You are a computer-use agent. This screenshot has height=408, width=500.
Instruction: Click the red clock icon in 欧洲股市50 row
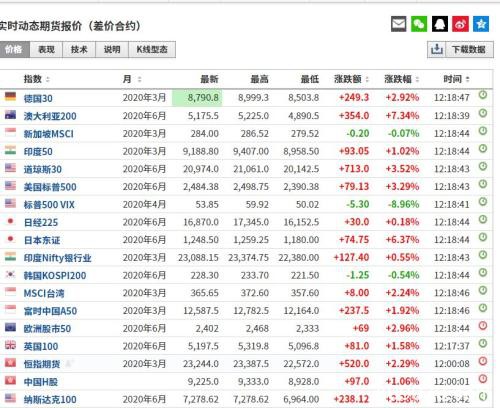483,326
